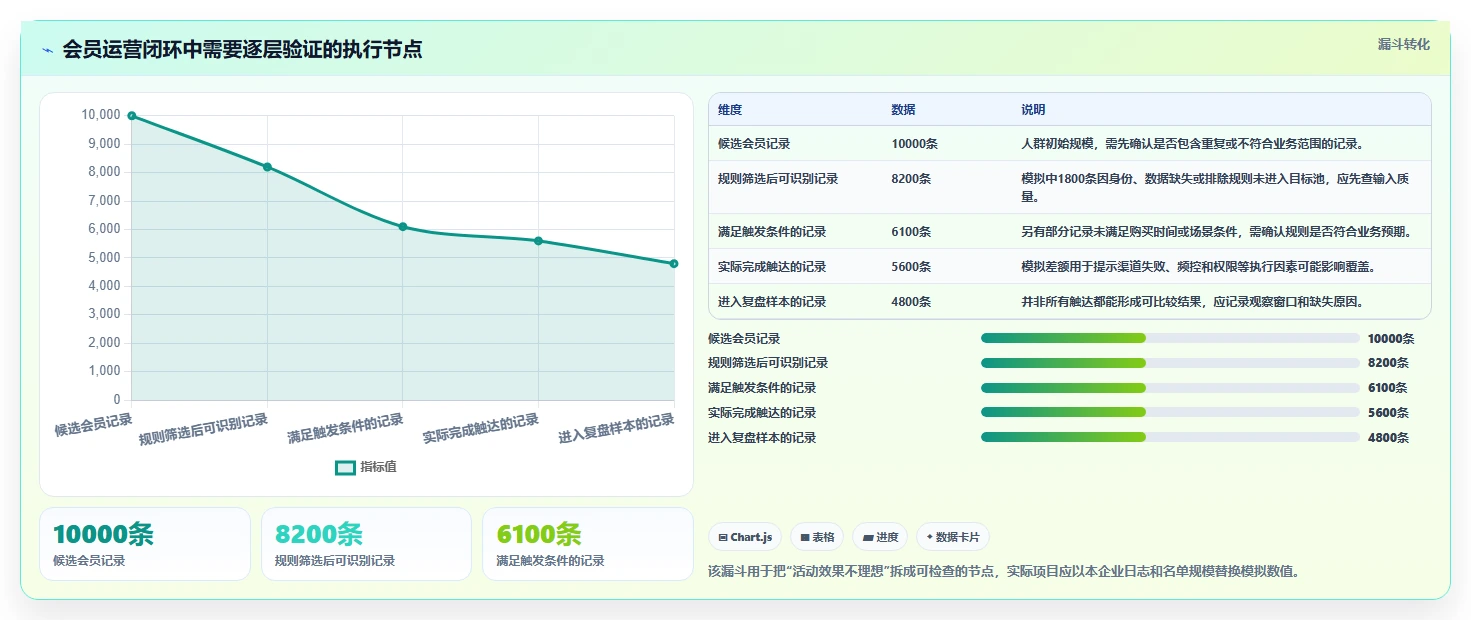Click the page title 会员运营闭环中需要逐层验证的执行节点
The image size is (1471, 620).
click(x=242, y=50)
